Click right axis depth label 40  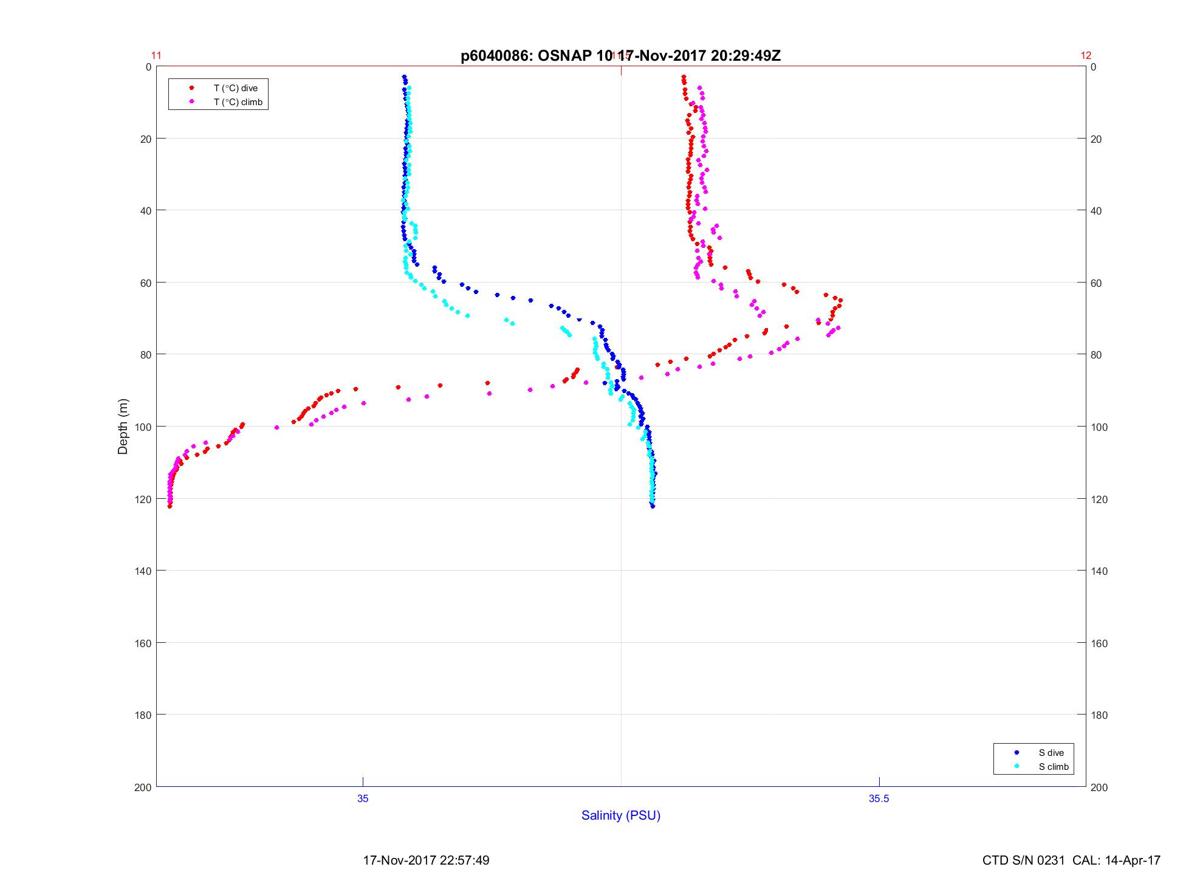[x=1097, y=211]
